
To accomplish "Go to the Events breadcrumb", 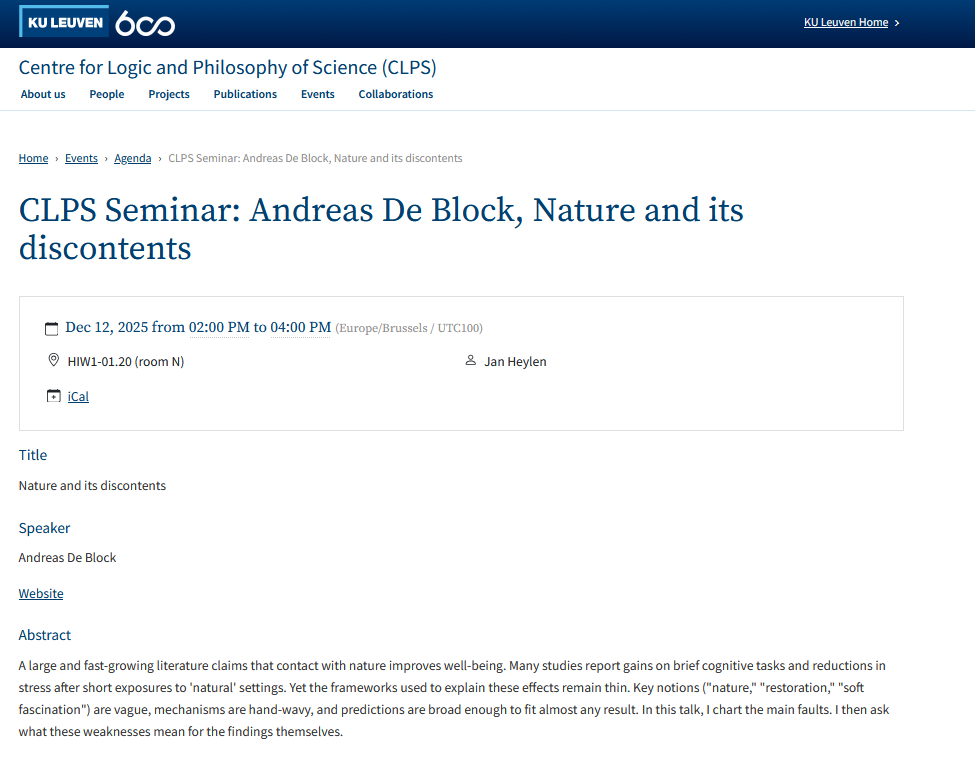I will [82, 158].
